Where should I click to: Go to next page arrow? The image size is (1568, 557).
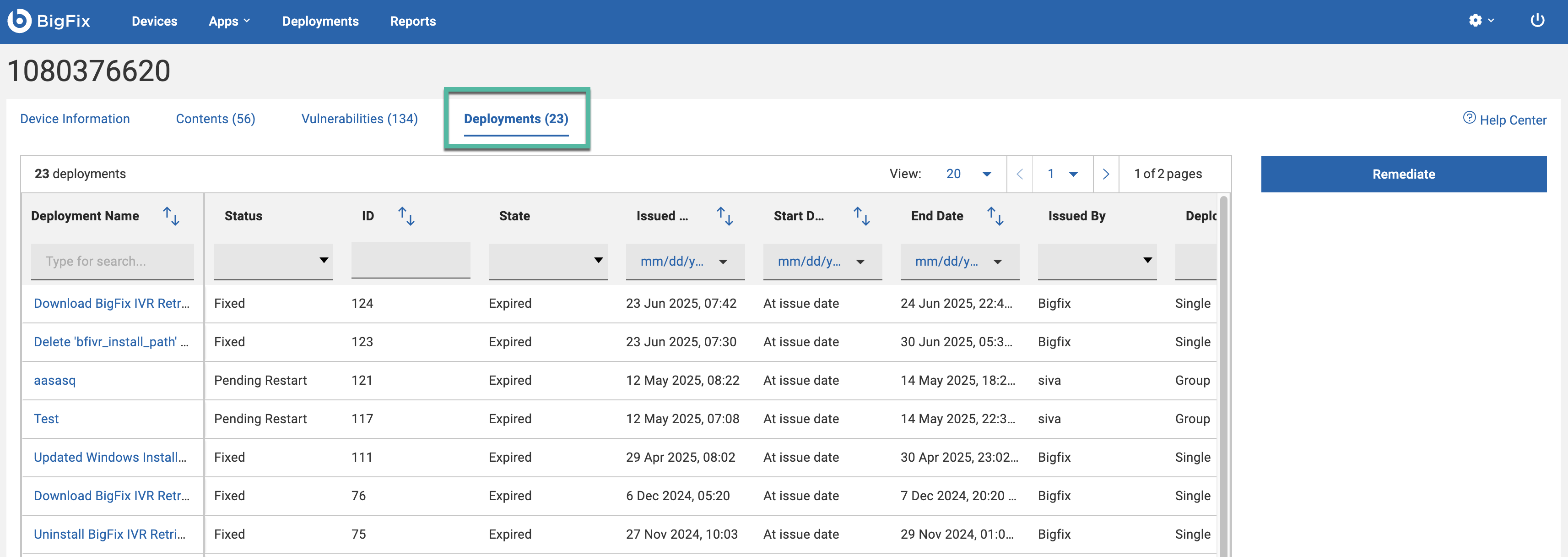tap(1105, 174)
